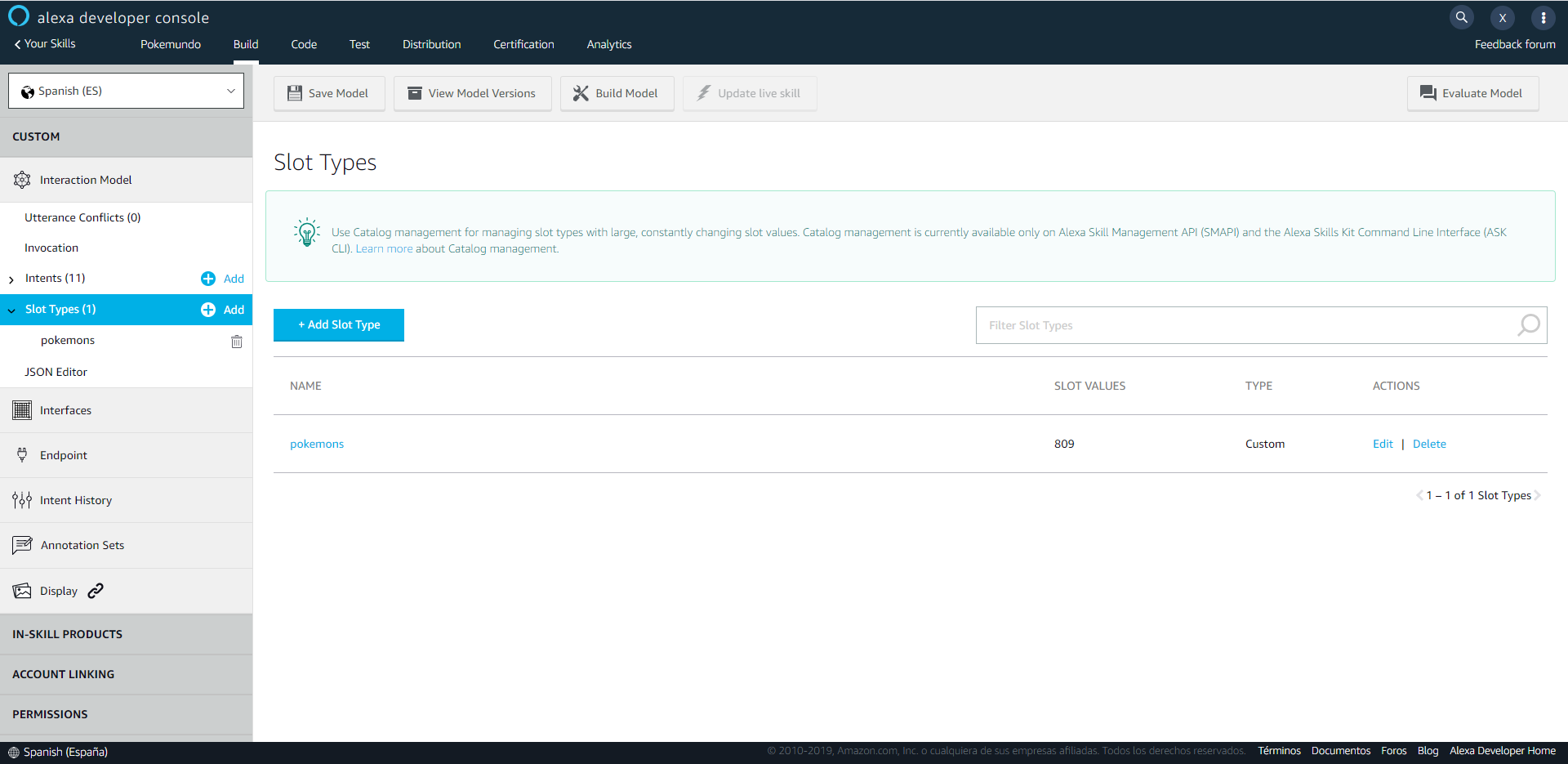This screenshot has height=764, width=1568.
Task: Open the Pokemundo skill tab
Action: [x=171, y=44]
